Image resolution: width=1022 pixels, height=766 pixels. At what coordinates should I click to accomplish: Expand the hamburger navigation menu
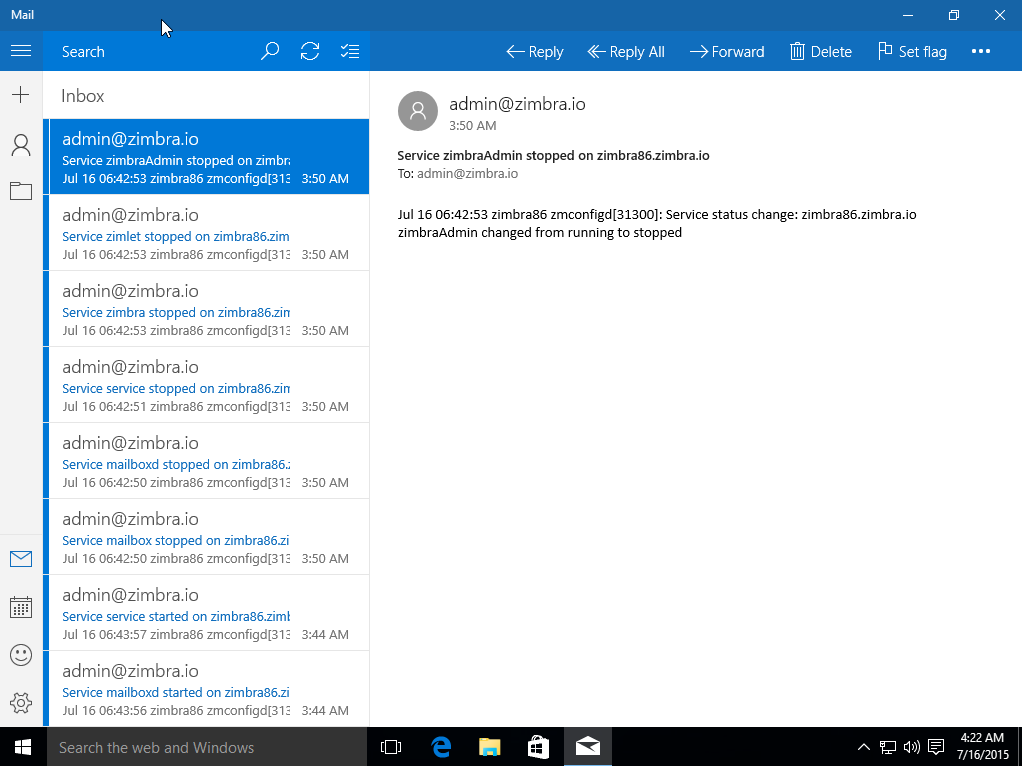click(21, 52)
